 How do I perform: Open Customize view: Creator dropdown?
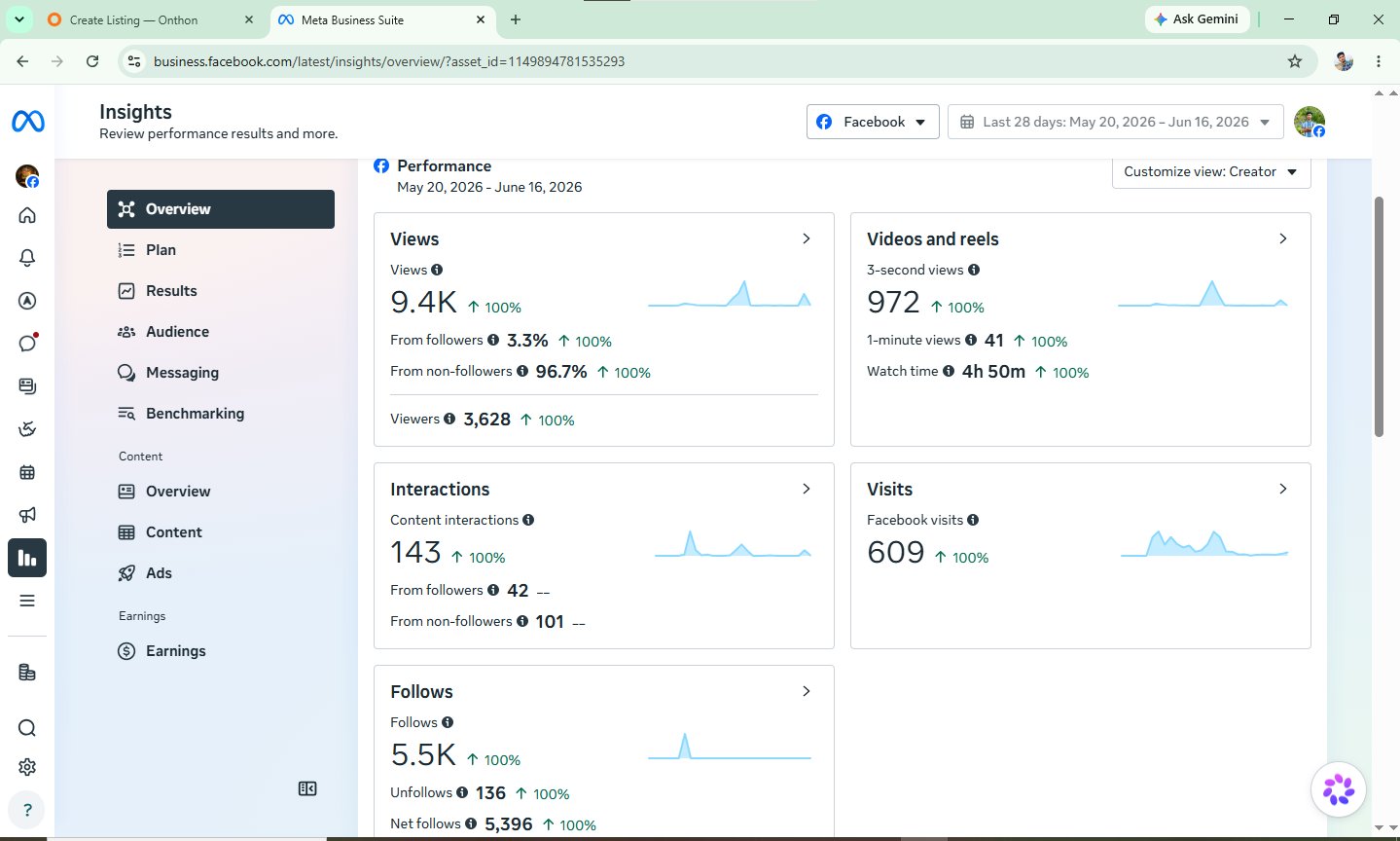[1211, 171]
